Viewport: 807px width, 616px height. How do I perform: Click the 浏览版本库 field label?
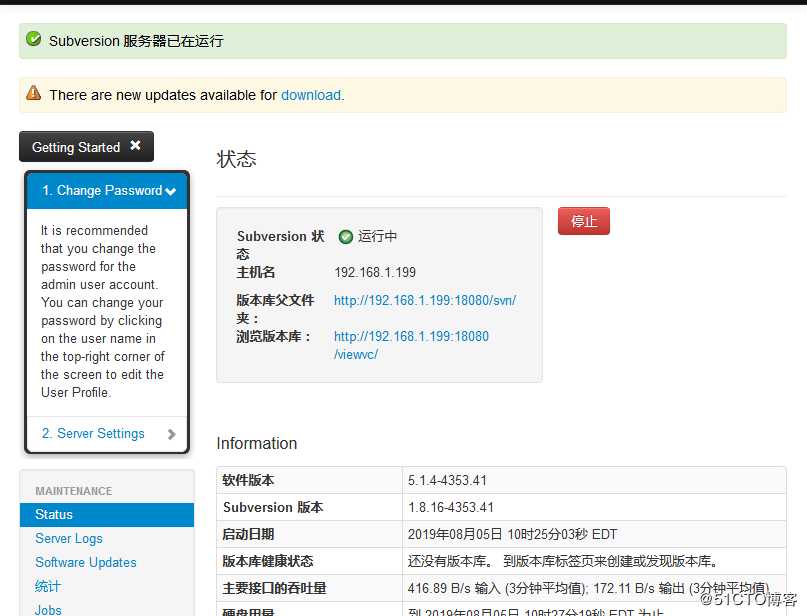pyautogui.click(x=274, y=337)
